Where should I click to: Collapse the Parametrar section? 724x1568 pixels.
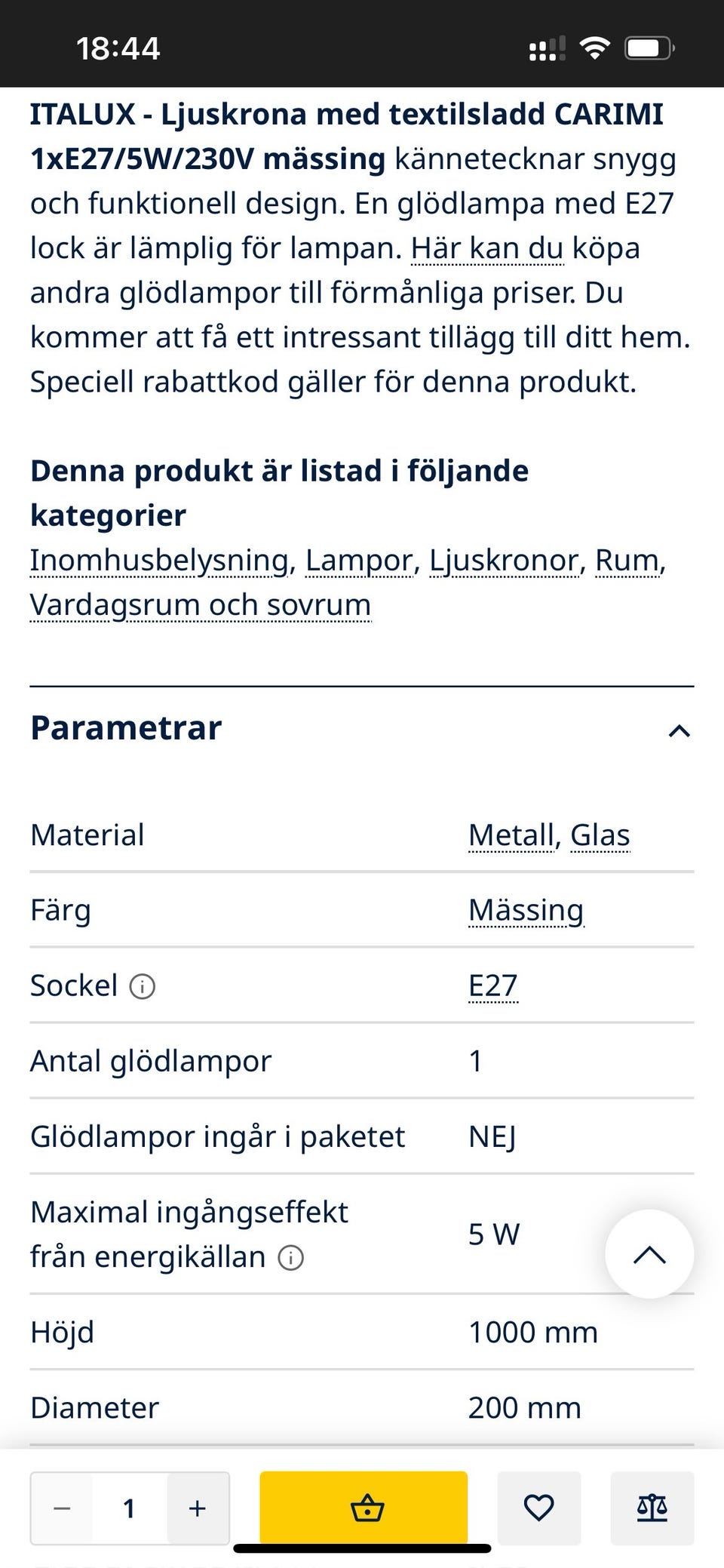click(679, 730)
